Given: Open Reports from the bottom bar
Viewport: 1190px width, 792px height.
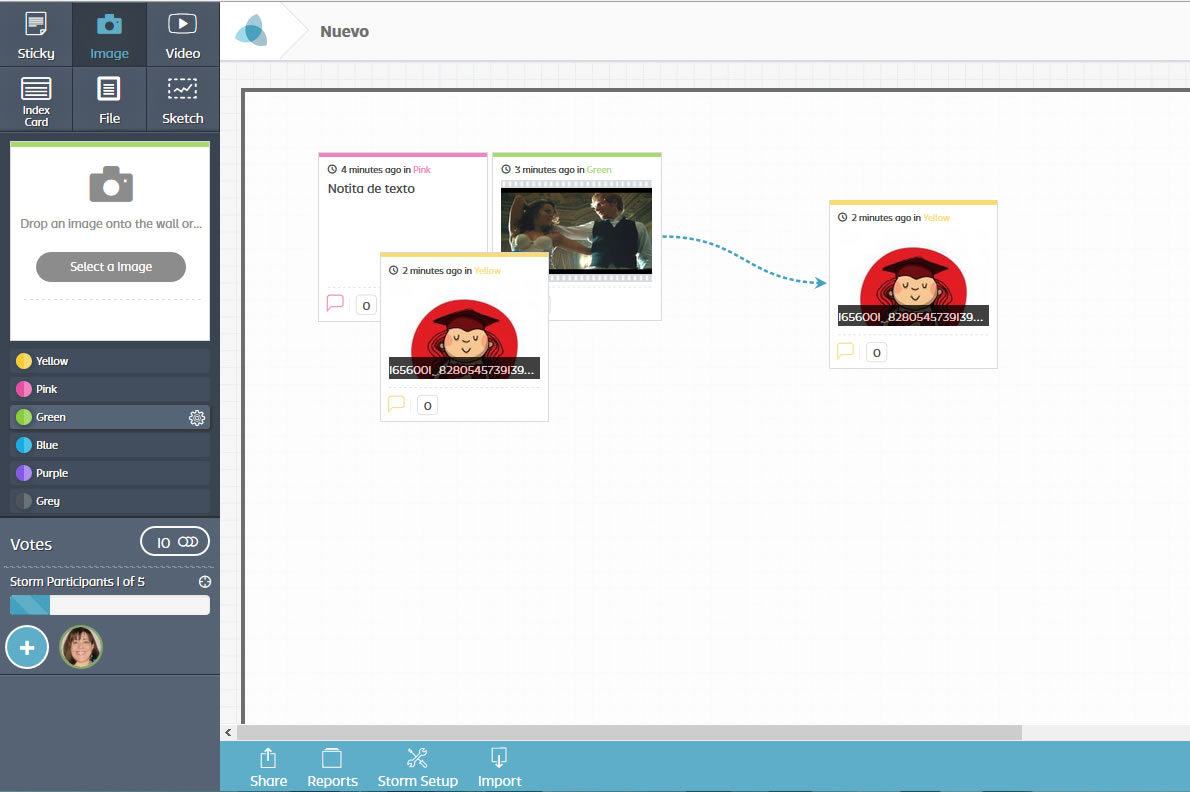Looking at the screenshot, I should [332, 768].
